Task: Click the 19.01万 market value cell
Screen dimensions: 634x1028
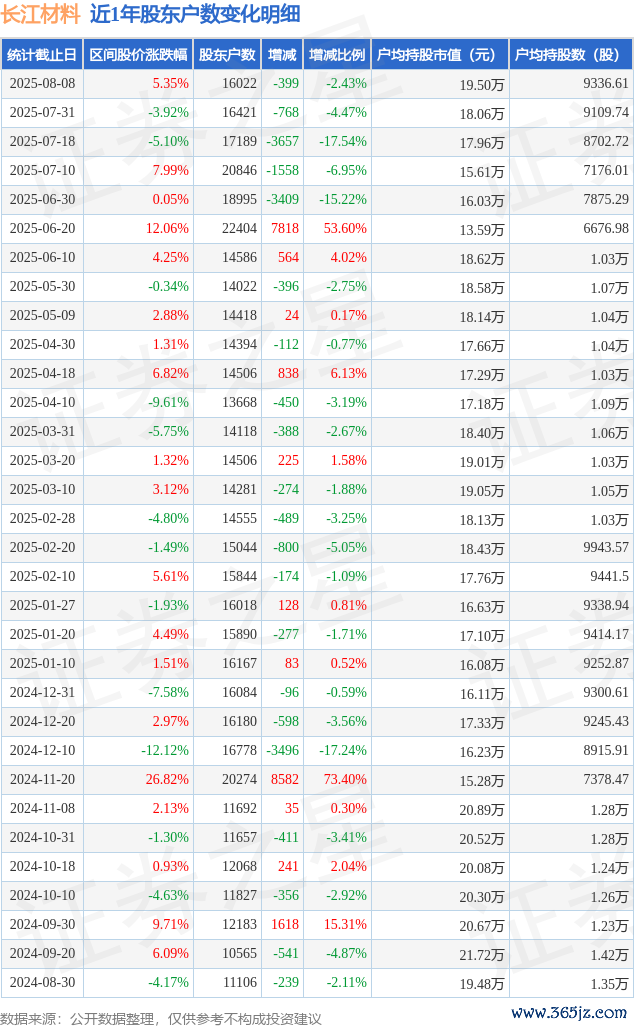Action: point(482,462)
